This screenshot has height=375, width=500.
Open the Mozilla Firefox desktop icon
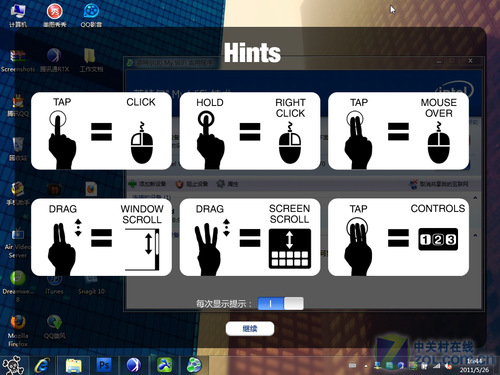(x=18, y=331)
